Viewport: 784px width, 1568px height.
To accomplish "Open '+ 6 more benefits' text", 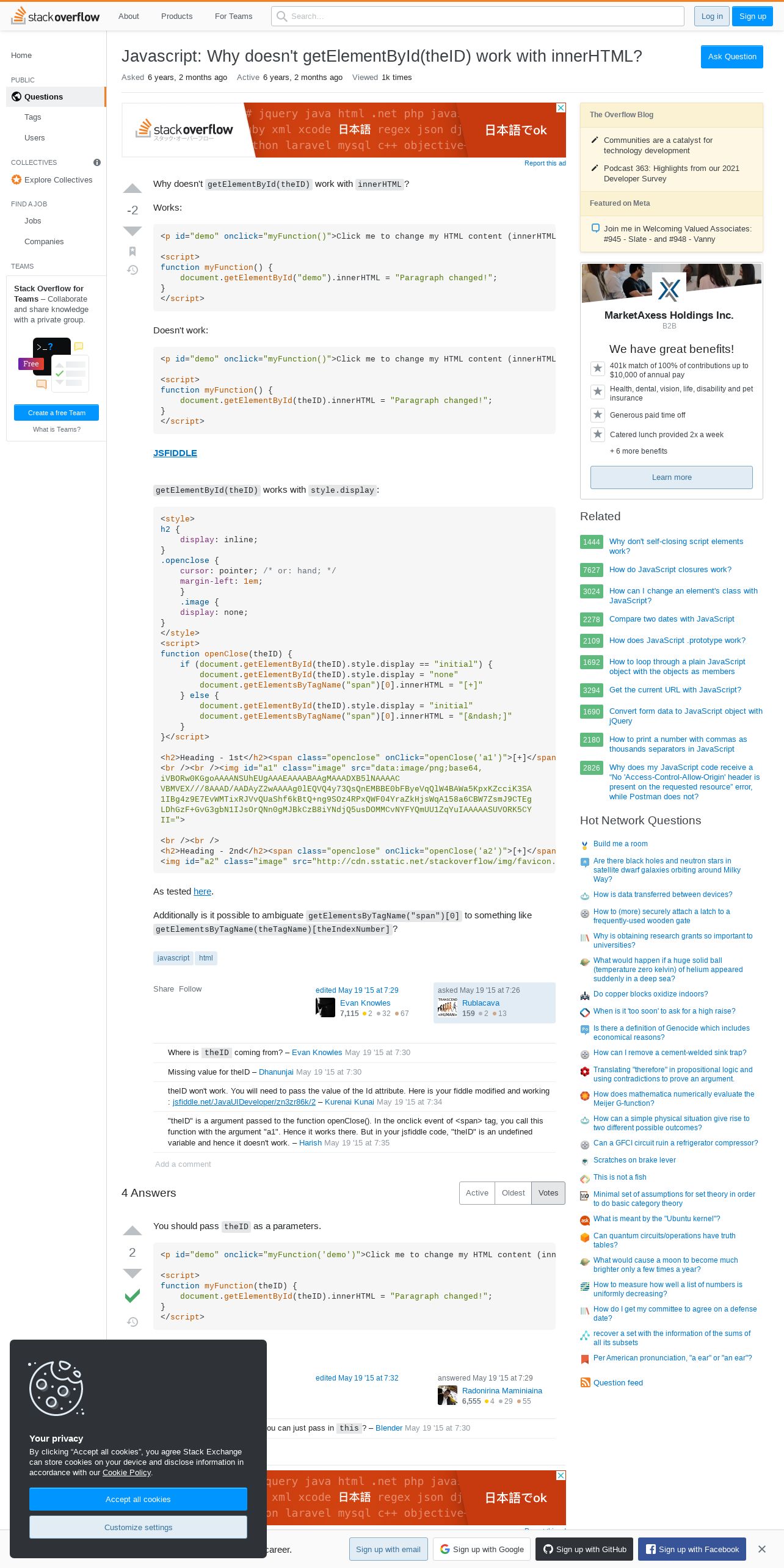I will (639, 451).
